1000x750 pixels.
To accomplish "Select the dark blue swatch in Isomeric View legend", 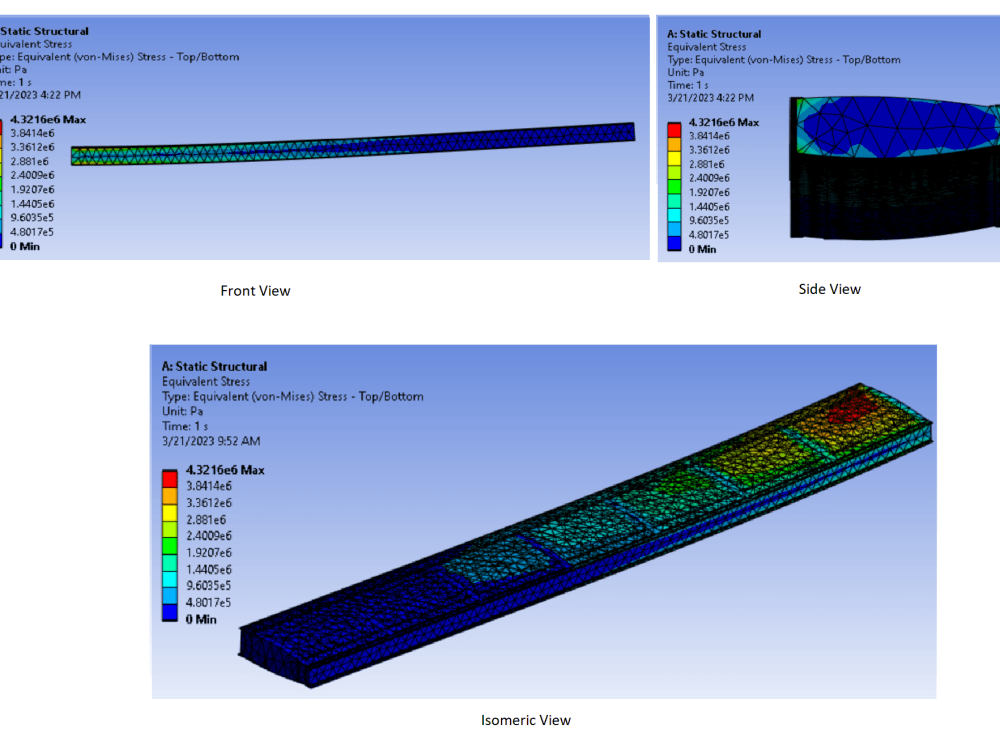I will tap(170, 613).
